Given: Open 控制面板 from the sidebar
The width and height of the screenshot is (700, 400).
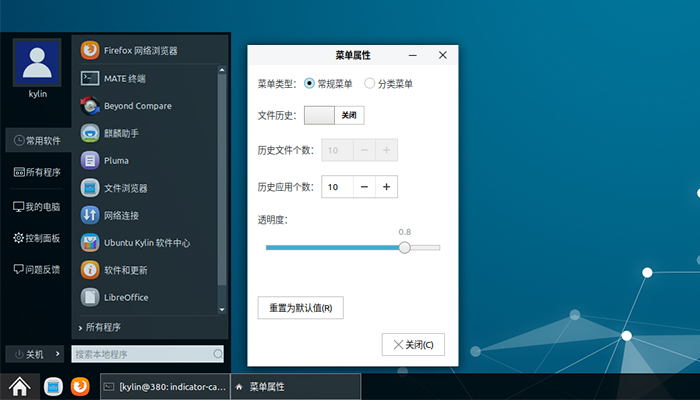Looking at the screenshot, I should pos(37,238).
